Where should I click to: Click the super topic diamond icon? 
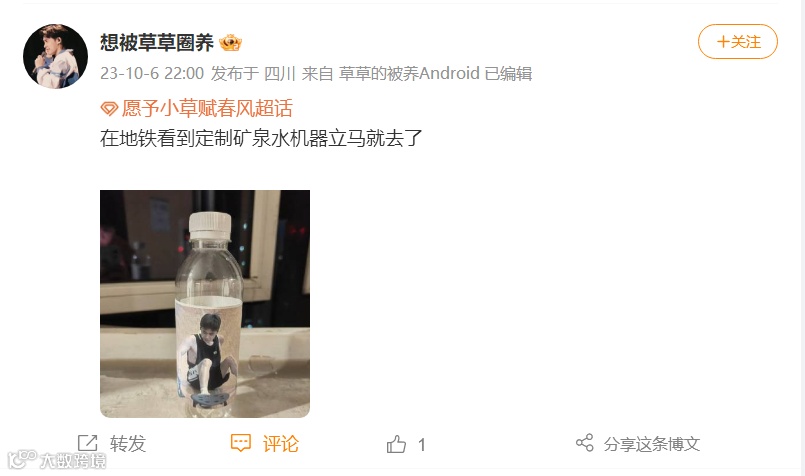tap(109, 108)
